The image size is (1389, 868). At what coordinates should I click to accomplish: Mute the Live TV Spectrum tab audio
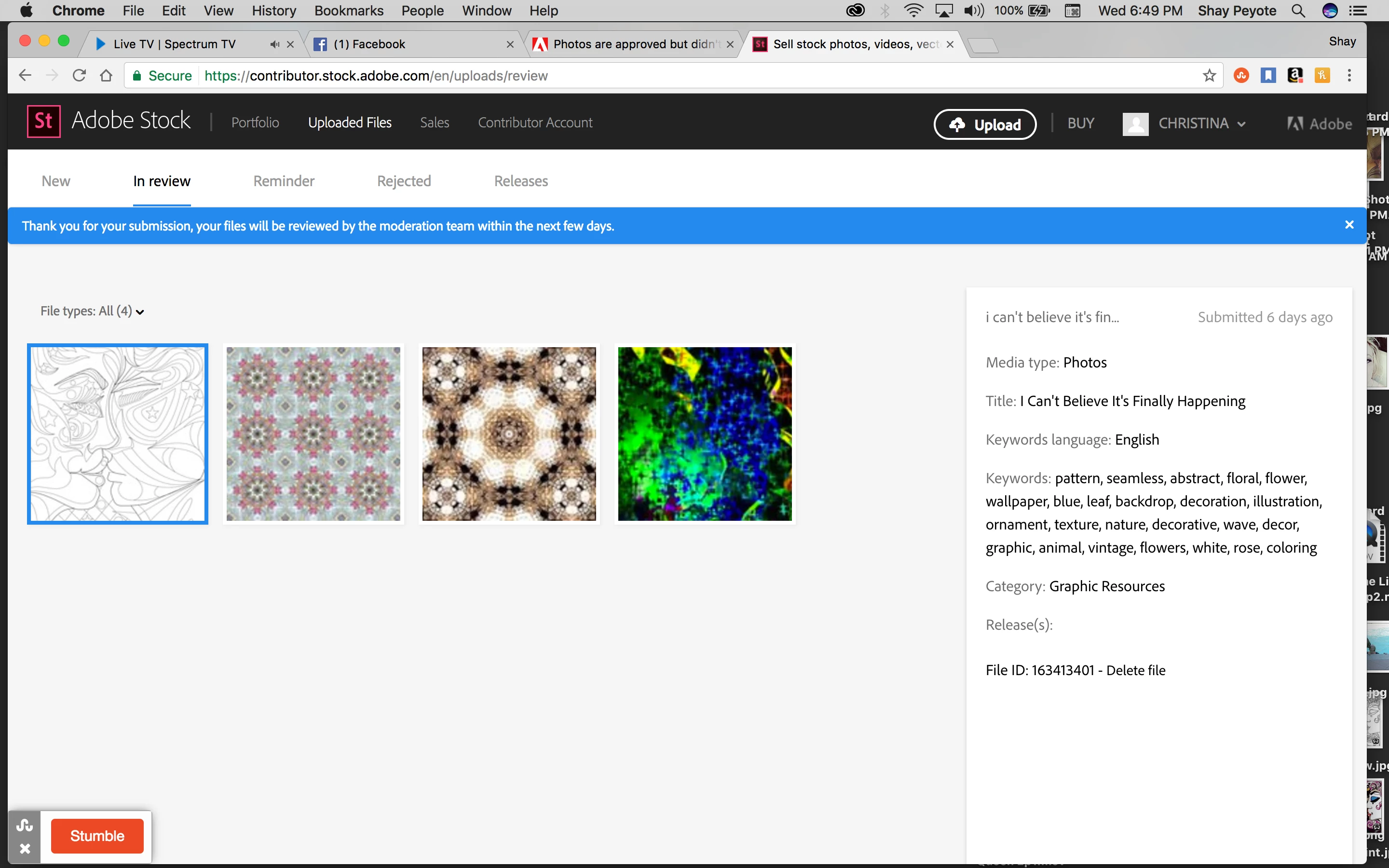pyautogui.click(x=274, y=44)
